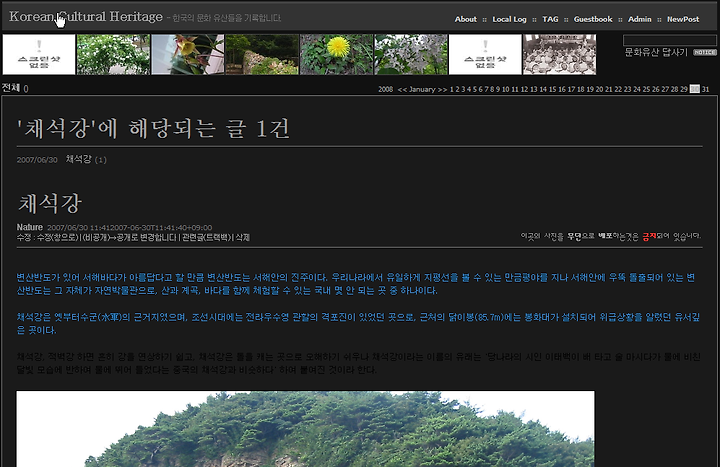This screenshot has width=720, height=467.
Task: Go to previous month with '<<' arrow
Action: coord(402,89)
